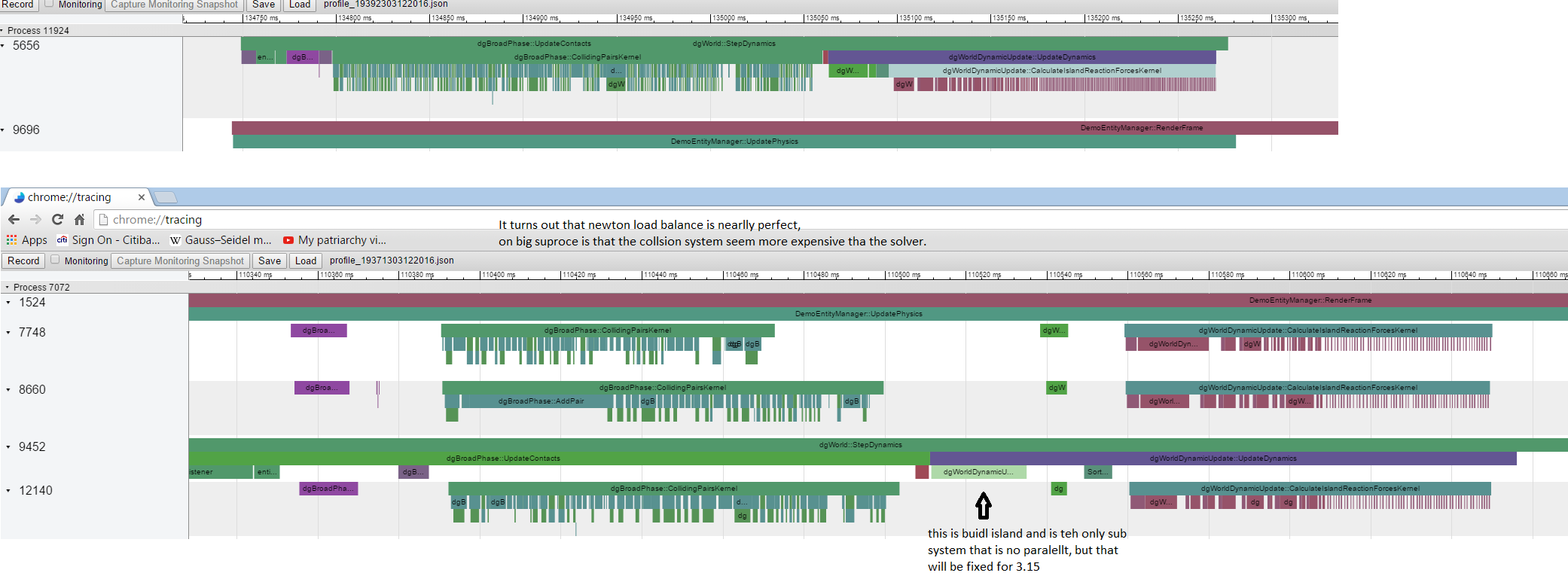Image resolution: width=1568 pixels, height=582 pixels.
Task: Open the Citibank Sign On bookmark
Action: 108,240
